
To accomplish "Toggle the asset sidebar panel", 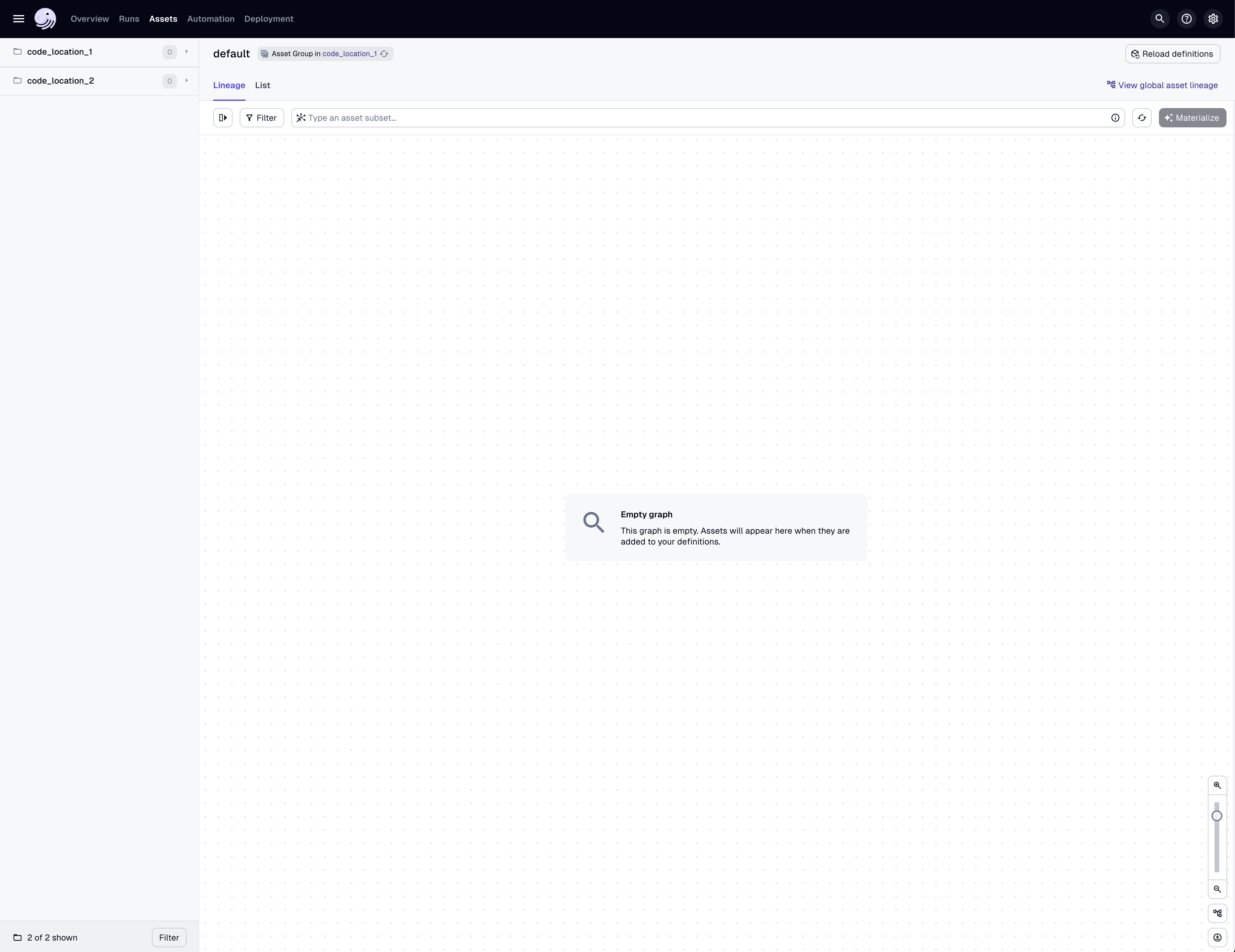I will (223, 118).
